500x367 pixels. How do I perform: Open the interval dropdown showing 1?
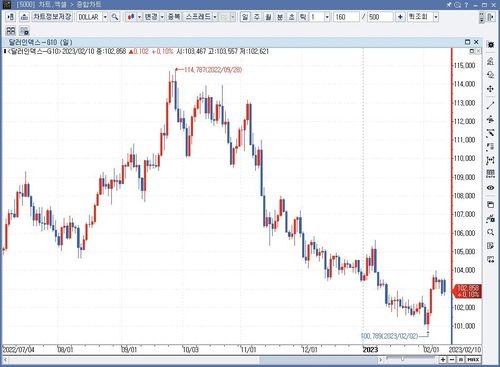[x=327, y=17]
